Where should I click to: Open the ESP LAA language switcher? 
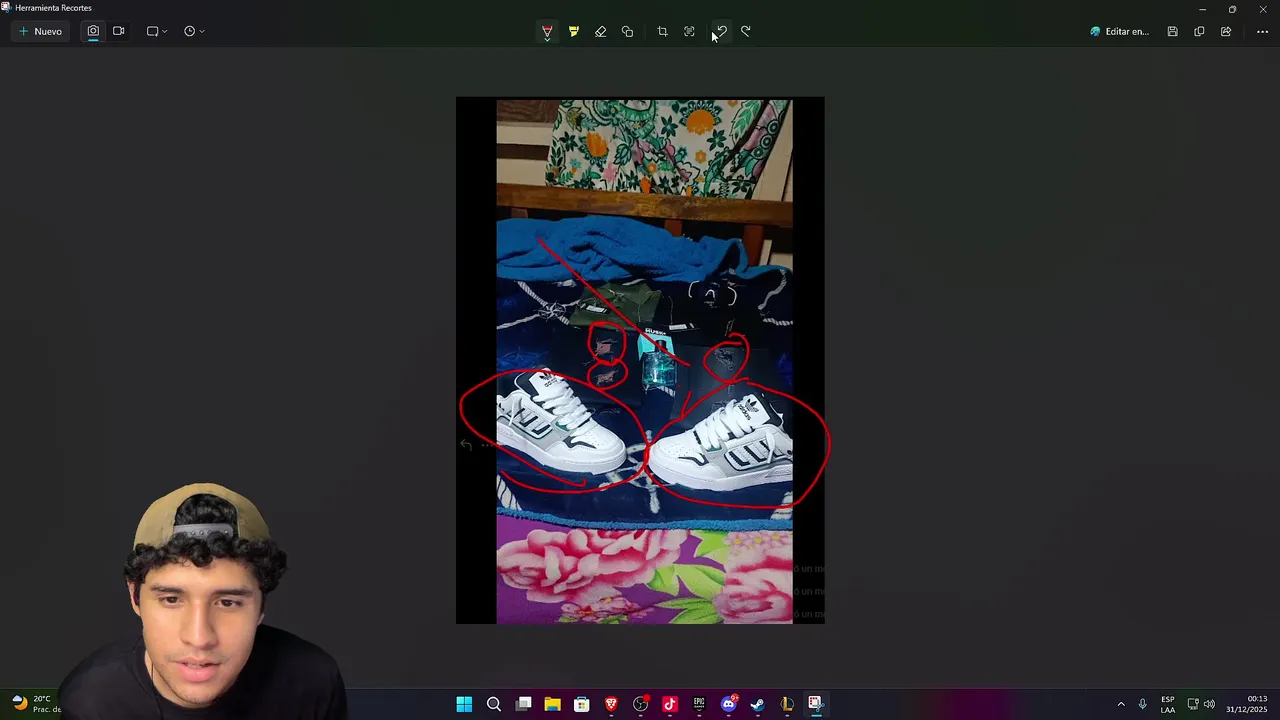[x=1168, y=704]
